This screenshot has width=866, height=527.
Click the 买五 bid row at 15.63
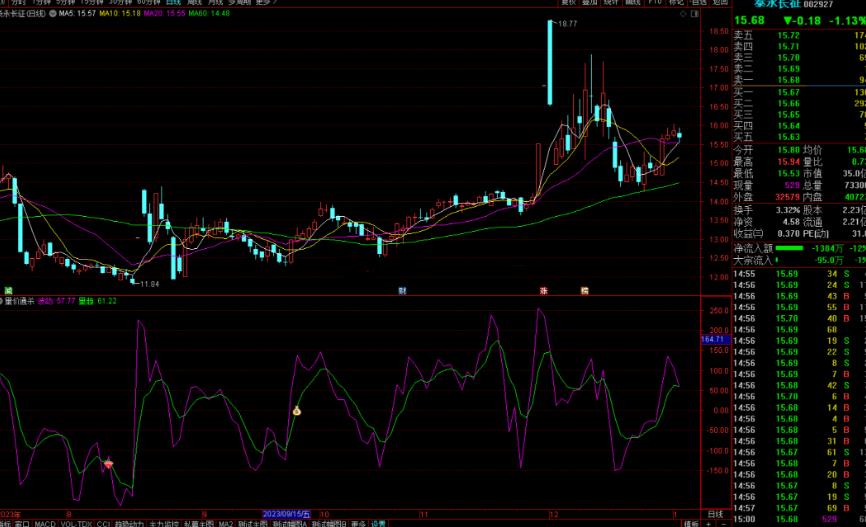coord(799,136)
